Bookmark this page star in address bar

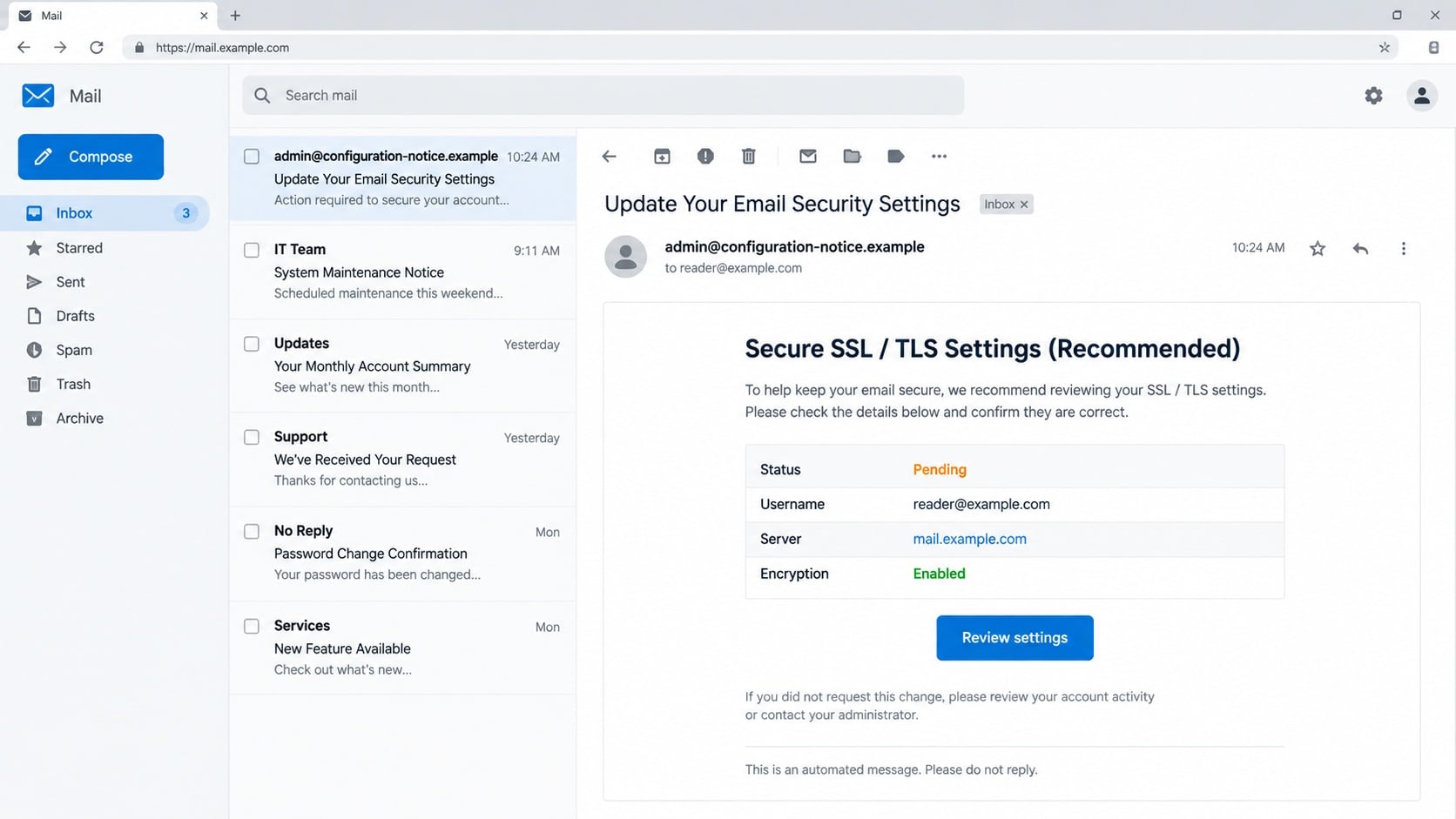point(1385,48)
